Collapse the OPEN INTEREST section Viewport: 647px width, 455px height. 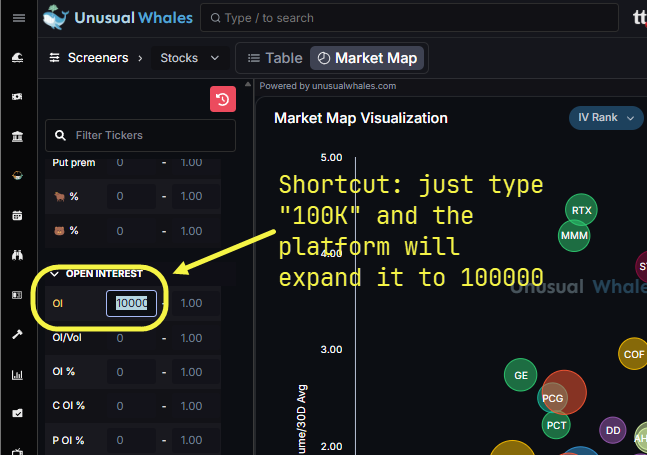[x=54, y=274]
